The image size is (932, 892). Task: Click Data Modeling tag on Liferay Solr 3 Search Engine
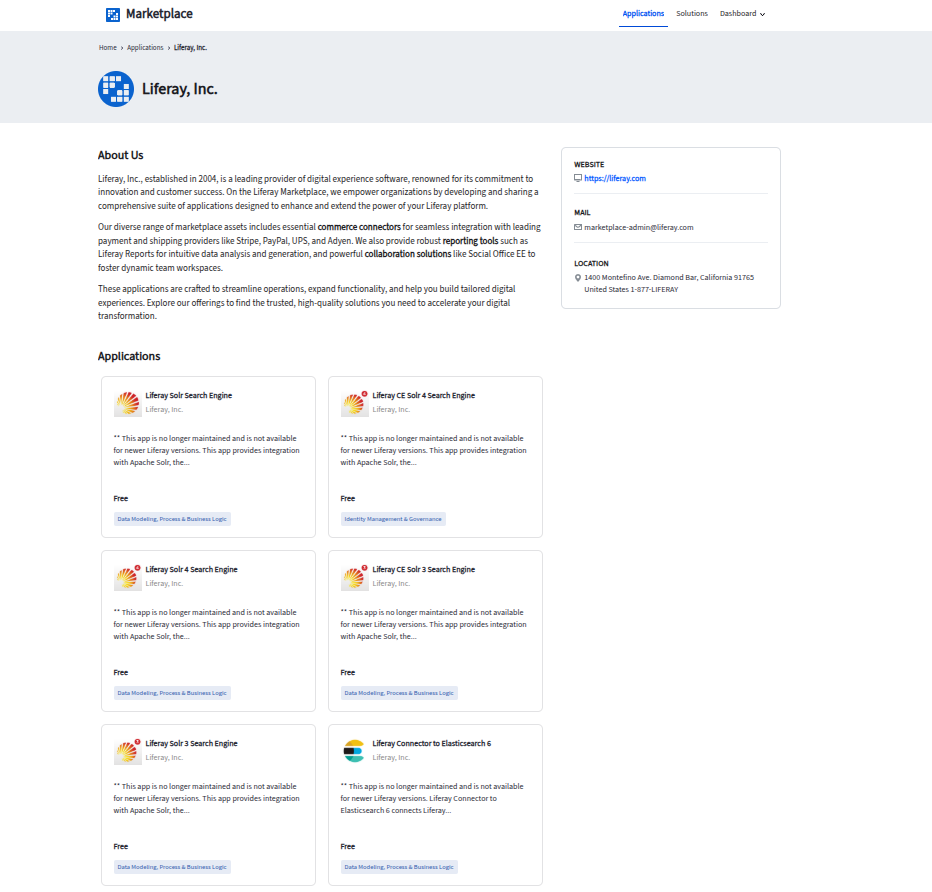pos(172,868)
